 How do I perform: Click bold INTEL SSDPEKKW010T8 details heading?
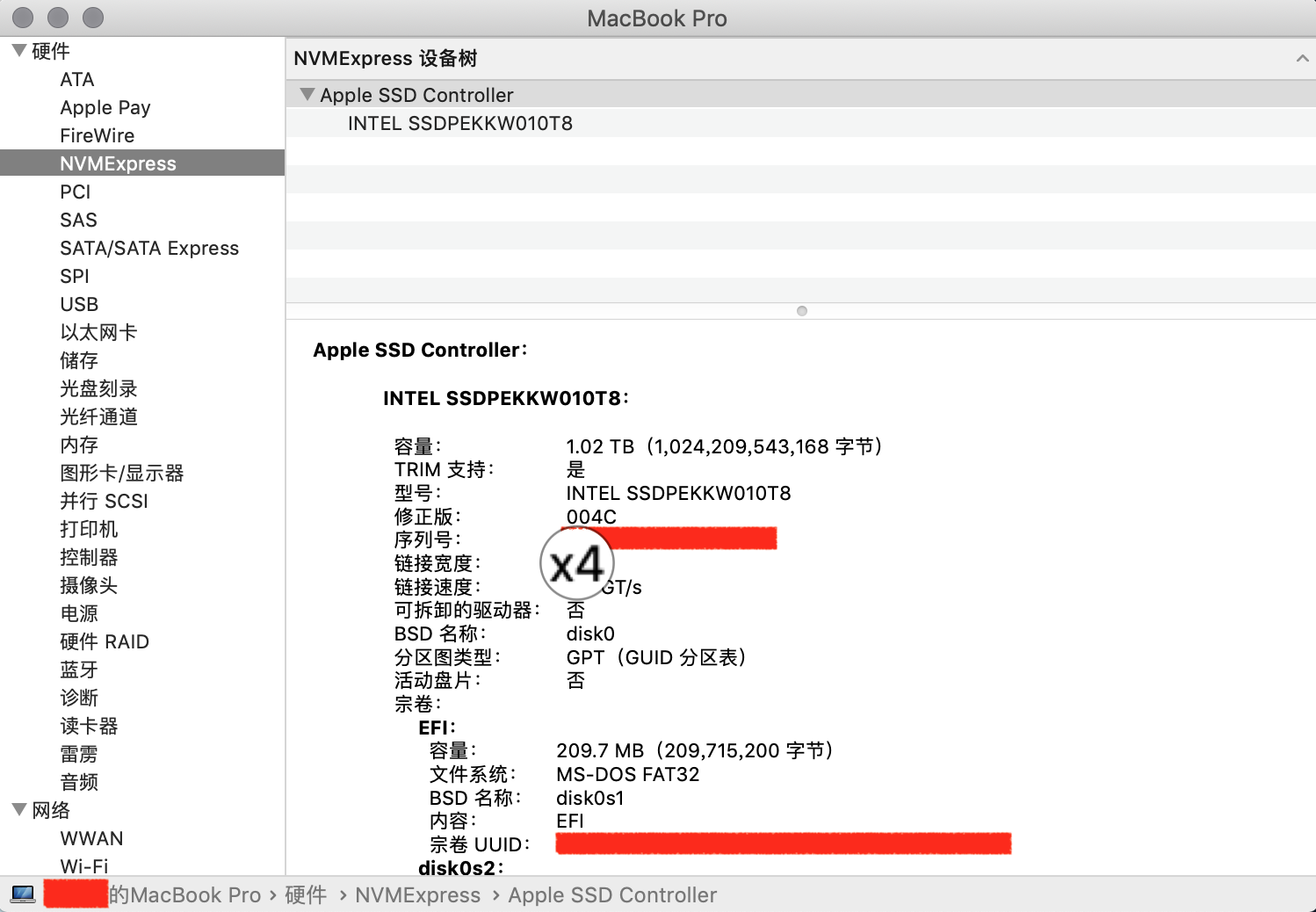coord(505,398)
